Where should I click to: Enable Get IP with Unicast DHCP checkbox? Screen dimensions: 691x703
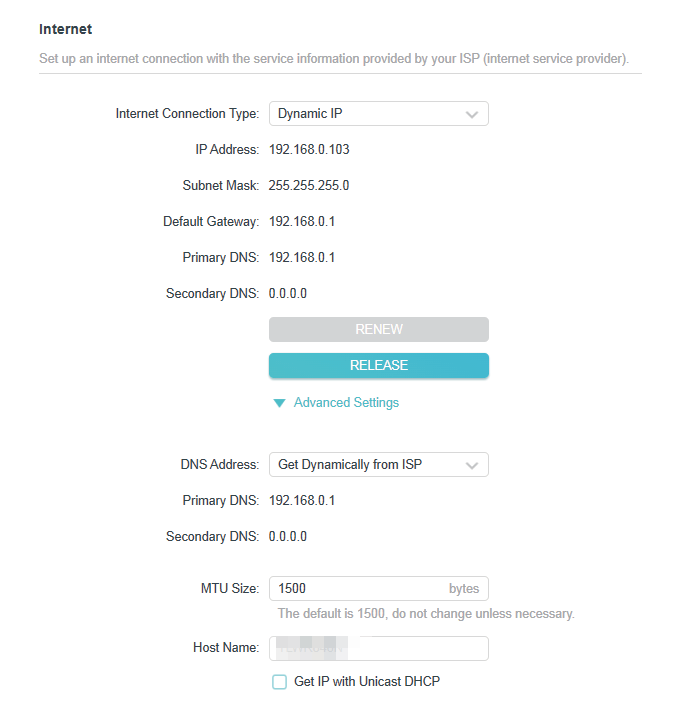[x=280, y=682]
